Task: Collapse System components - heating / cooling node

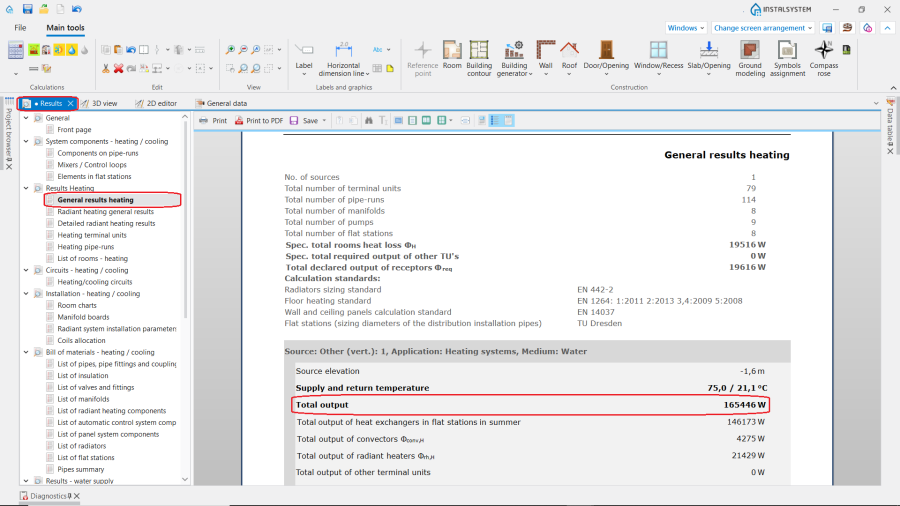Action: coord(26,141)
